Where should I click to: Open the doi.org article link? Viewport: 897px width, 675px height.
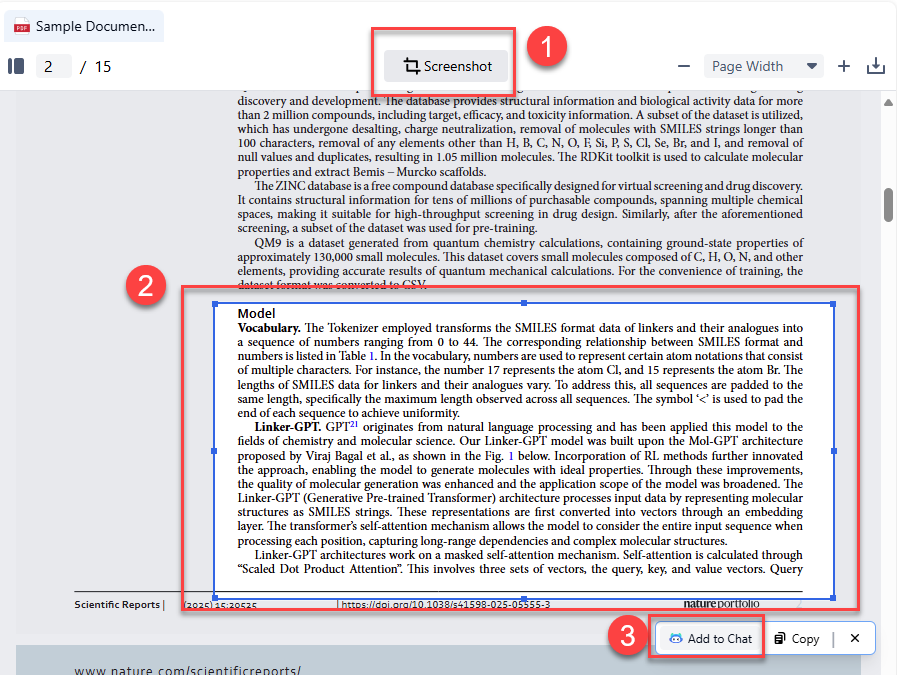point(445,604)
